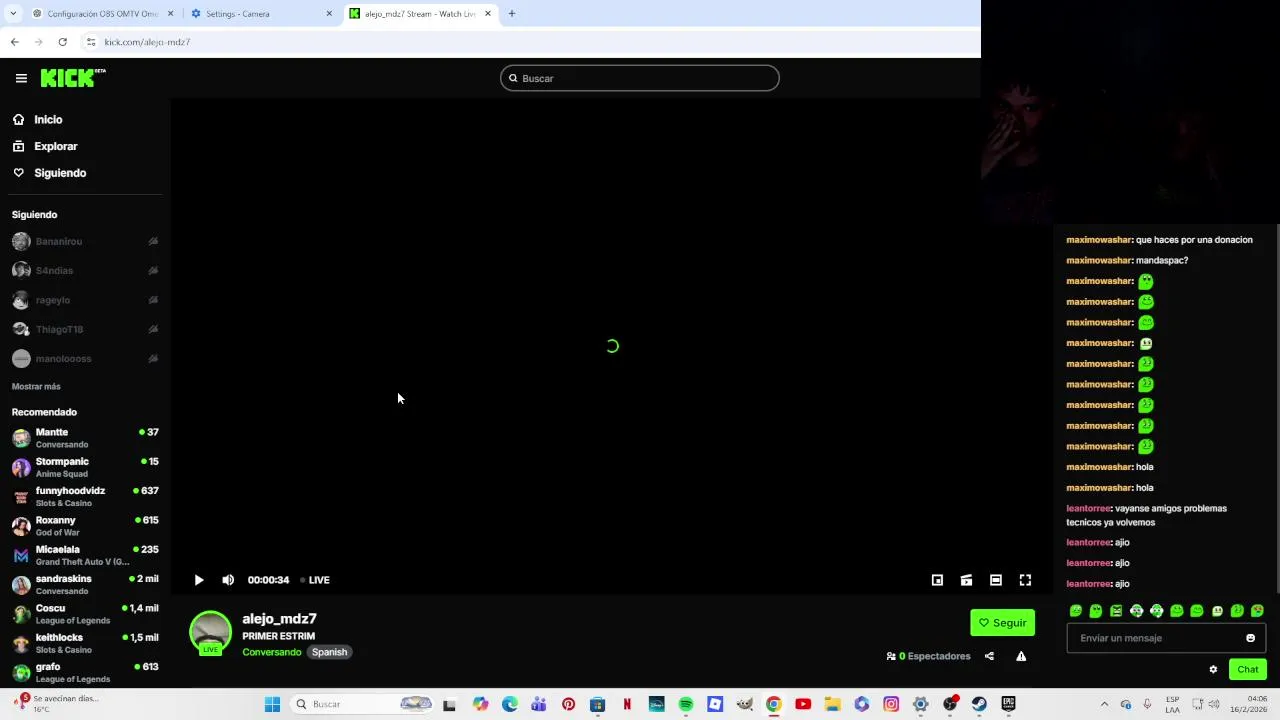Switch to Settings - Camera browser tab
This screenshot has height=720, width=1280.
coord(262,14)
